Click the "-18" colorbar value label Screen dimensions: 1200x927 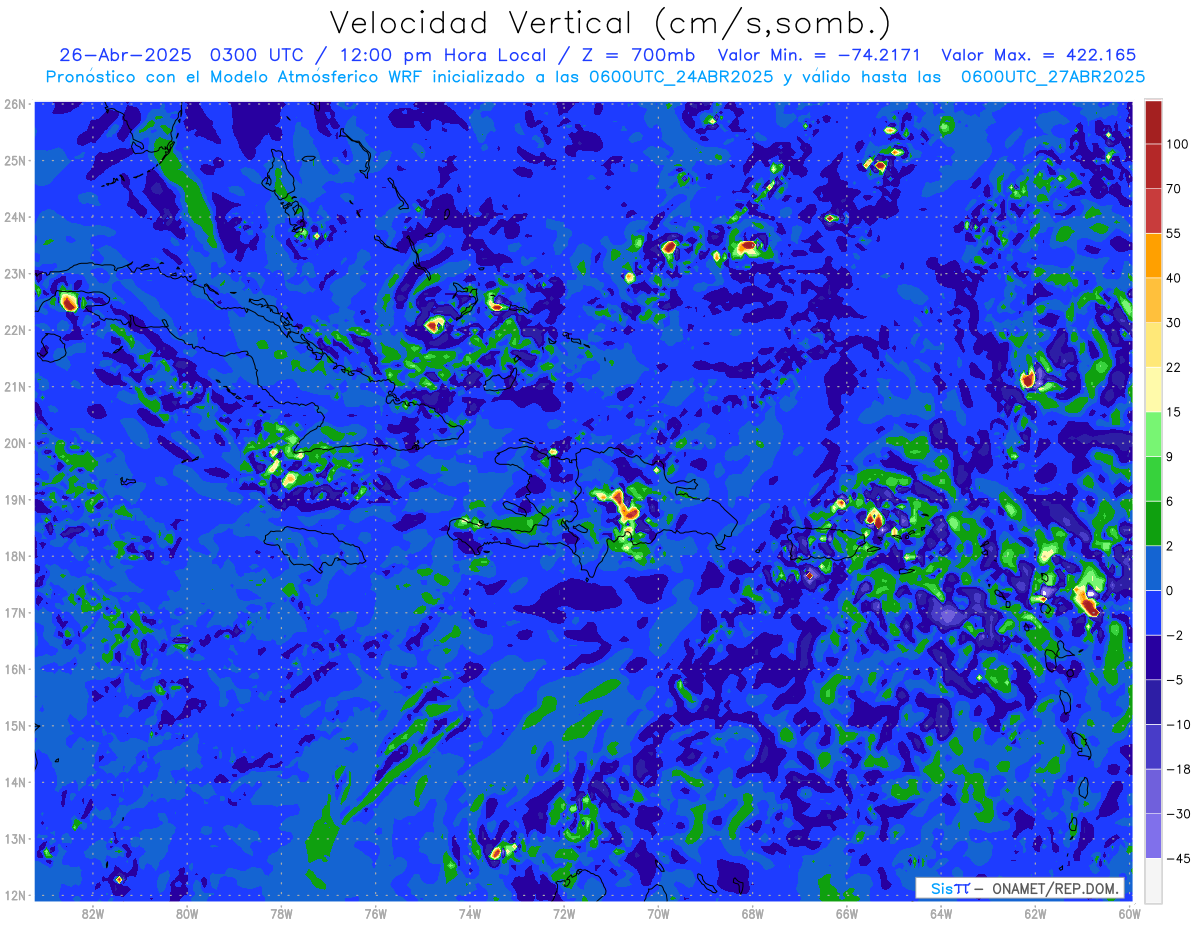1177,769
